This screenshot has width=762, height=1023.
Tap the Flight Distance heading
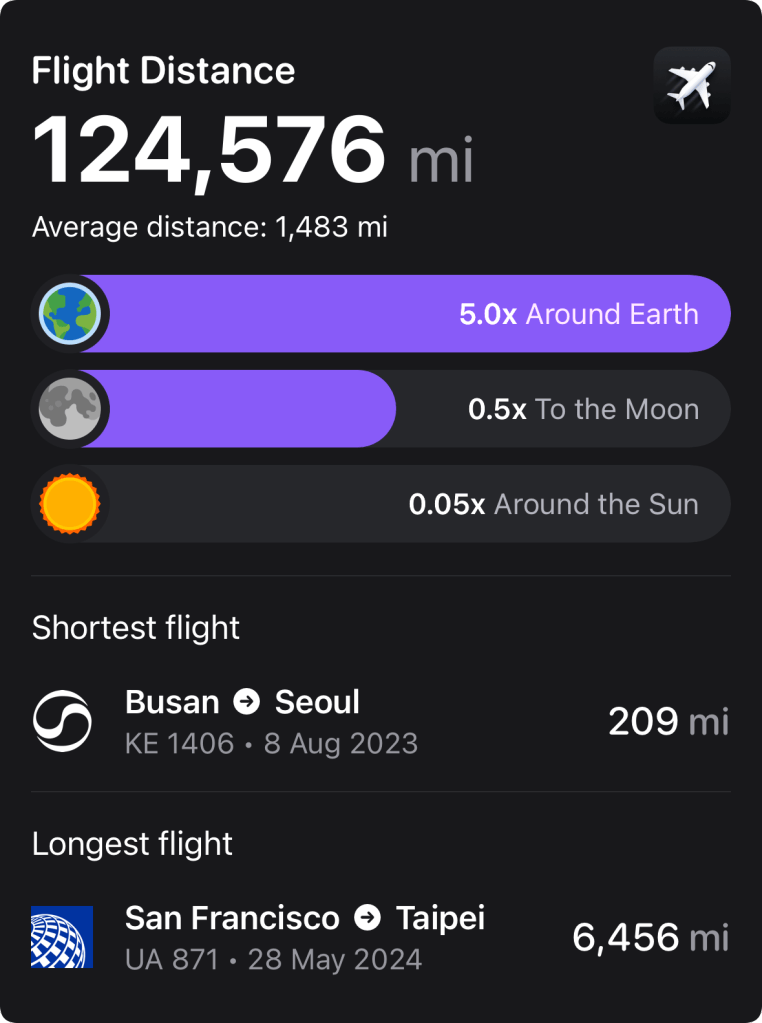pyautogui.click(x=163, y=71)
